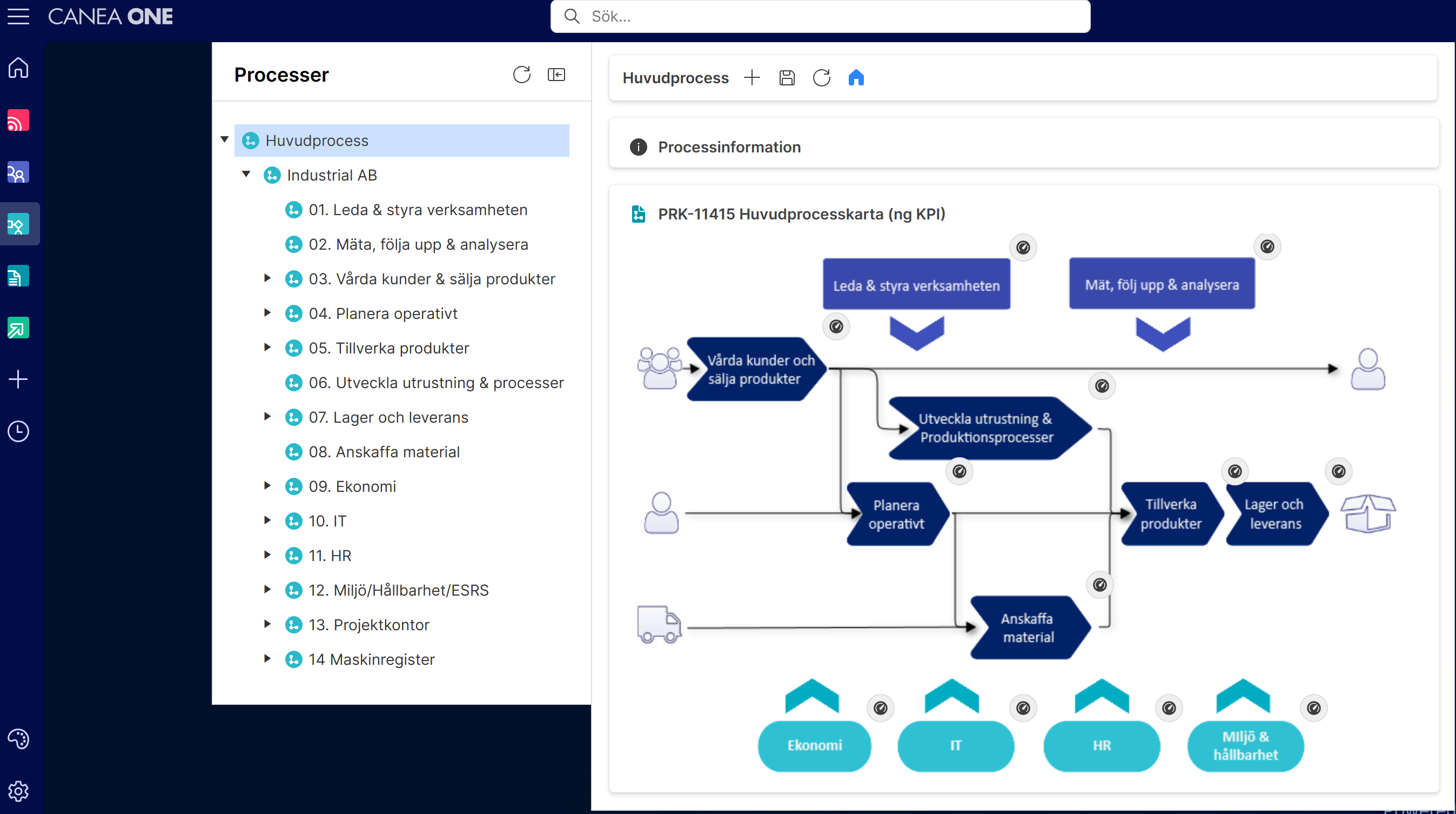Open the hamburger main menu
Screen dimensions: 1456x814
coord(18,16)
